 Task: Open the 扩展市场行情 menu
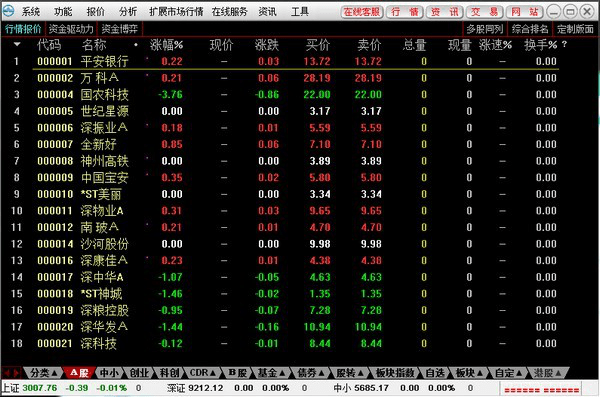pos(176,12)
